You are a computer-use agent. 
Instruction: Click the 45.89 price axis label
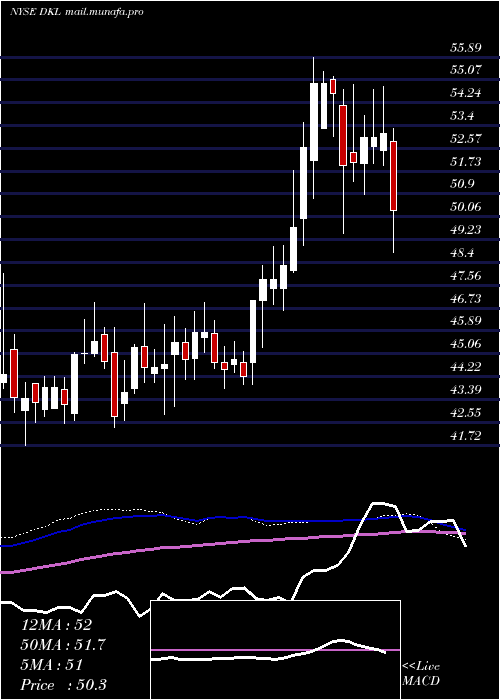[466, 321]
